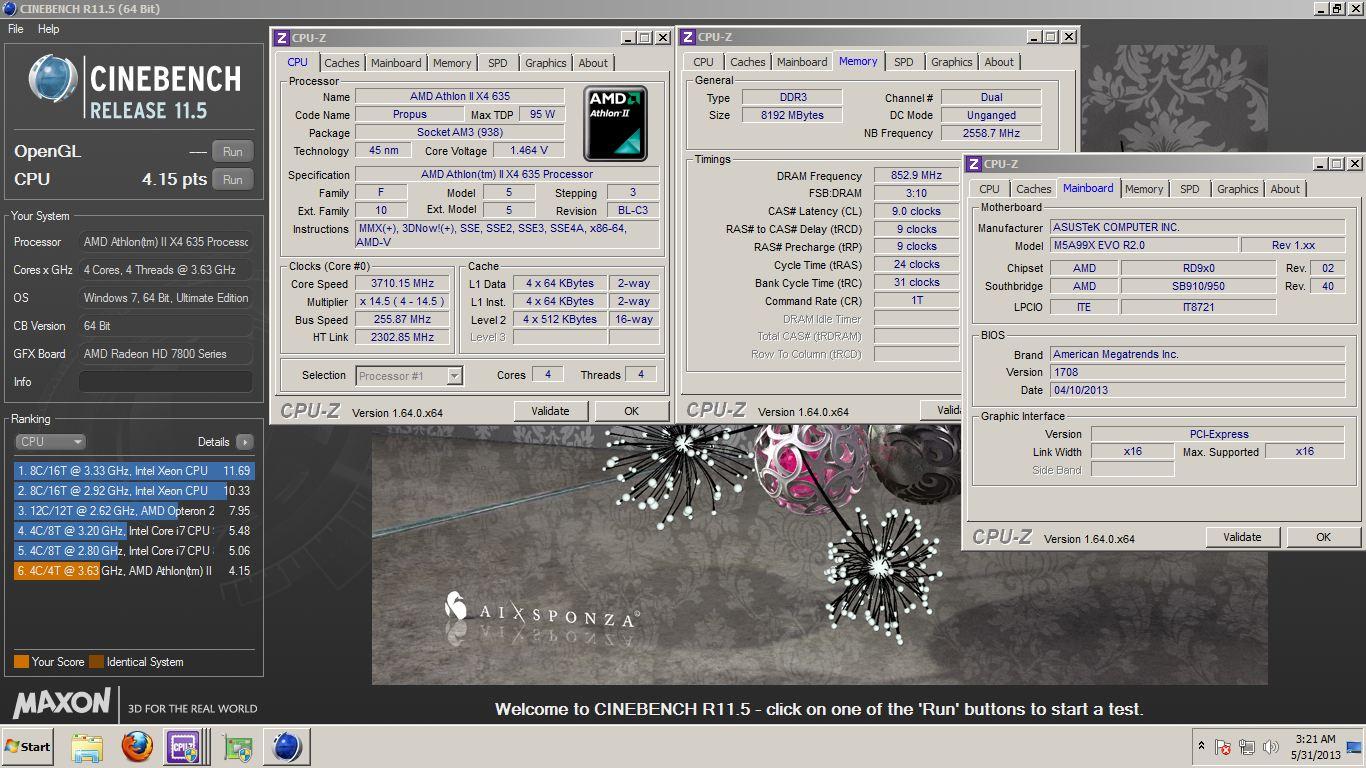Switch to Graphics tab in CPU window
This screenshot has height=768, width=1366.
(546, 63)
